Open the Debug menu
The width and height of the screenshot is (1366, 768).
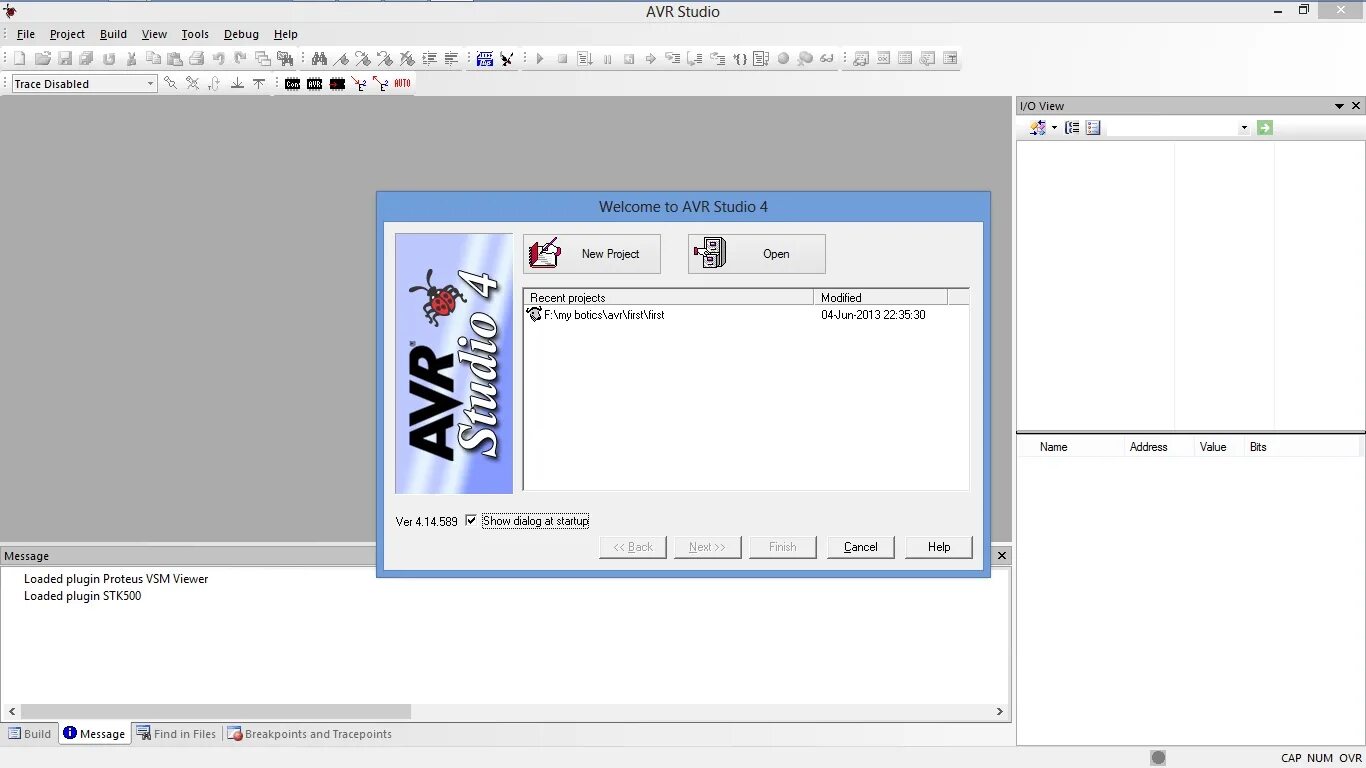click(x=241, y=34)
